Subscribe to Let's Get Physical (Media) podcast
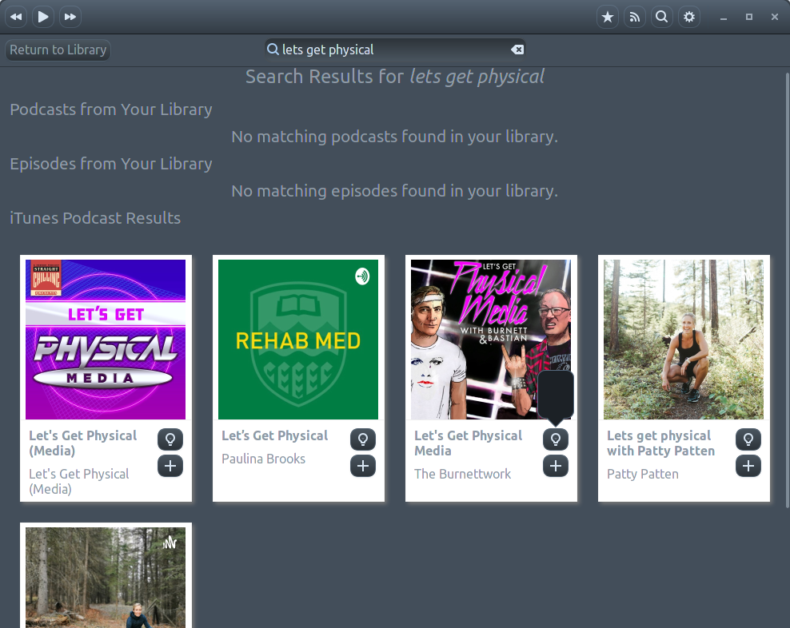The image size is (790, 628). pyautogui.click(x=170, y=466)
